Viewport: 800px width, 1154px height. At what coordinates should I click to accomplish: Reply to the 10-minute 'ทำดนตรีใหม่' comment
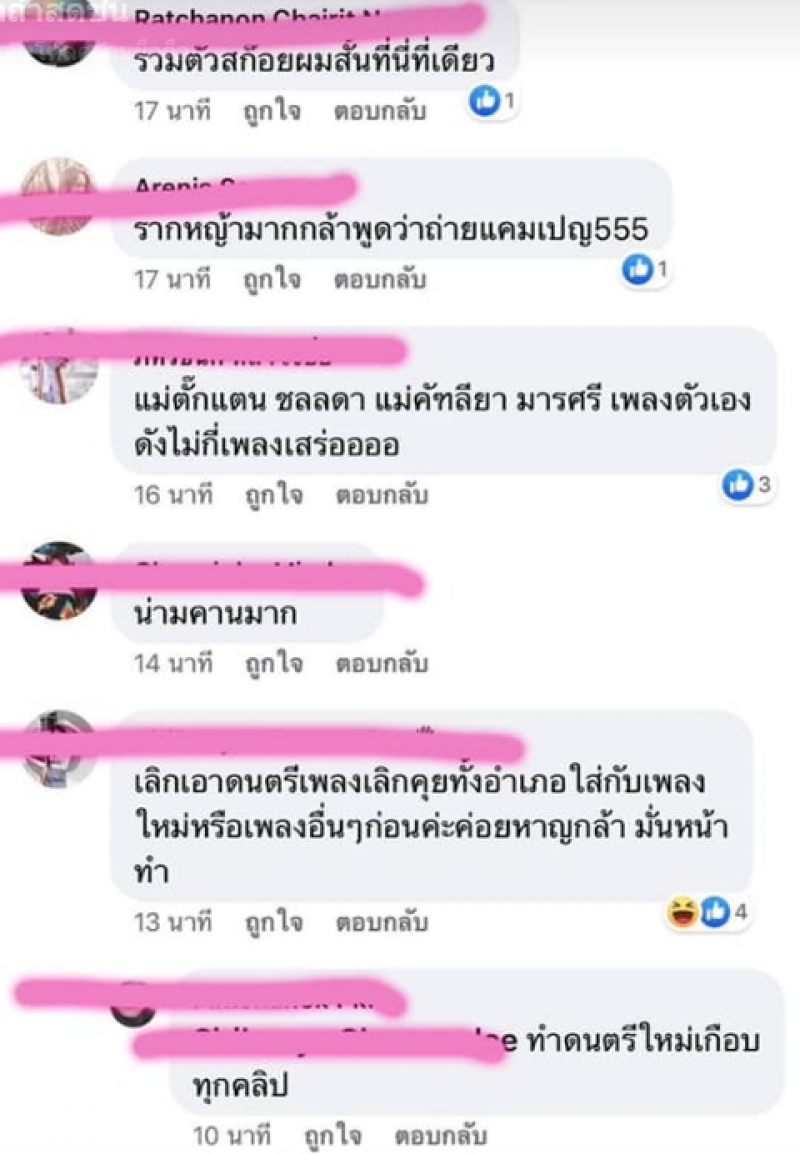441,1135
